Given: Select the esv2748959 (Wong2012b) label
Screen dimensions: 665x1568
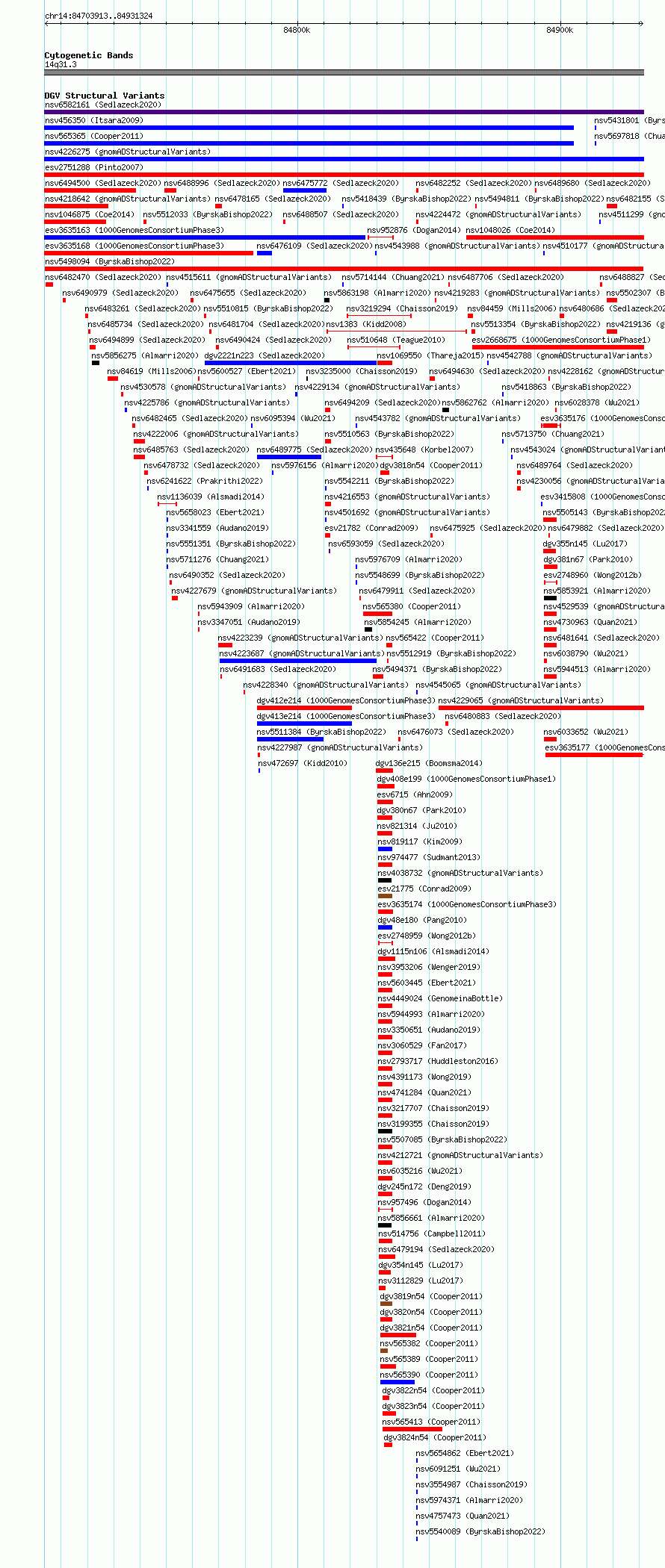Looking at the screenshot, I should (427, 936).
